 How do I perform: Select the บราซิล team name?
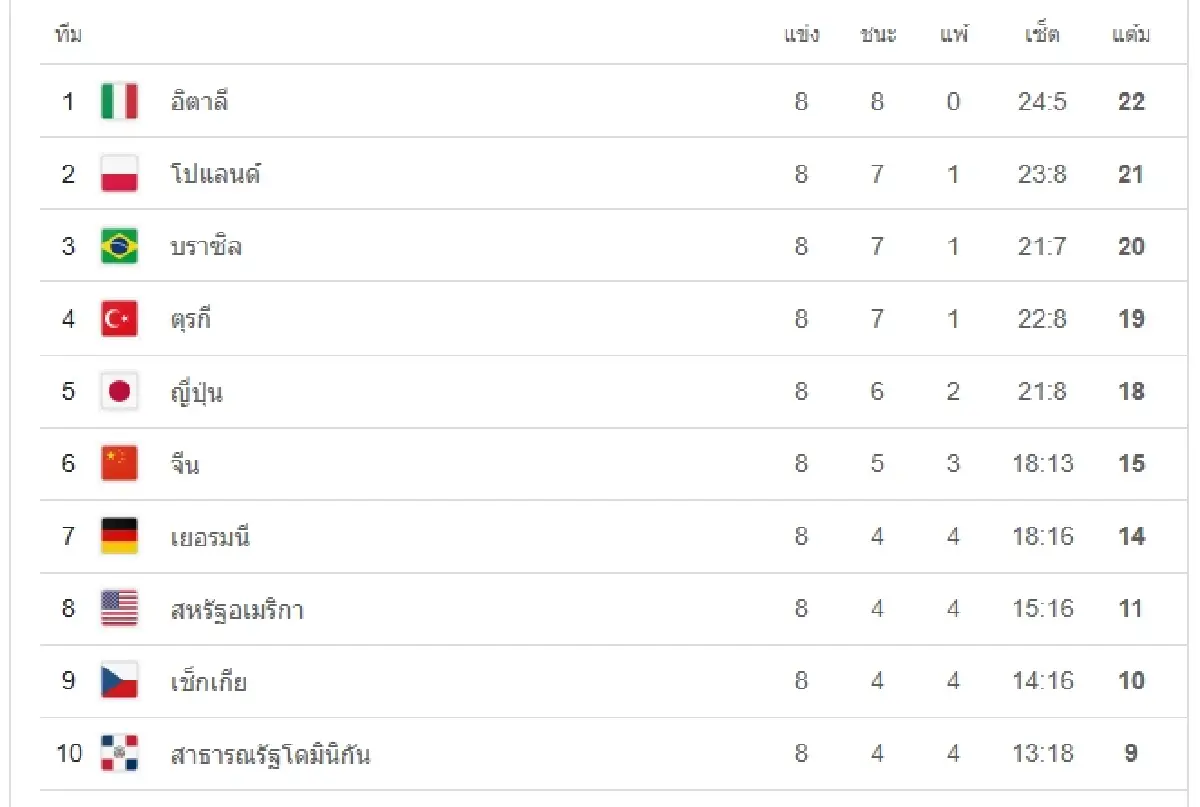pyautogui.click(x=206, y=246)
